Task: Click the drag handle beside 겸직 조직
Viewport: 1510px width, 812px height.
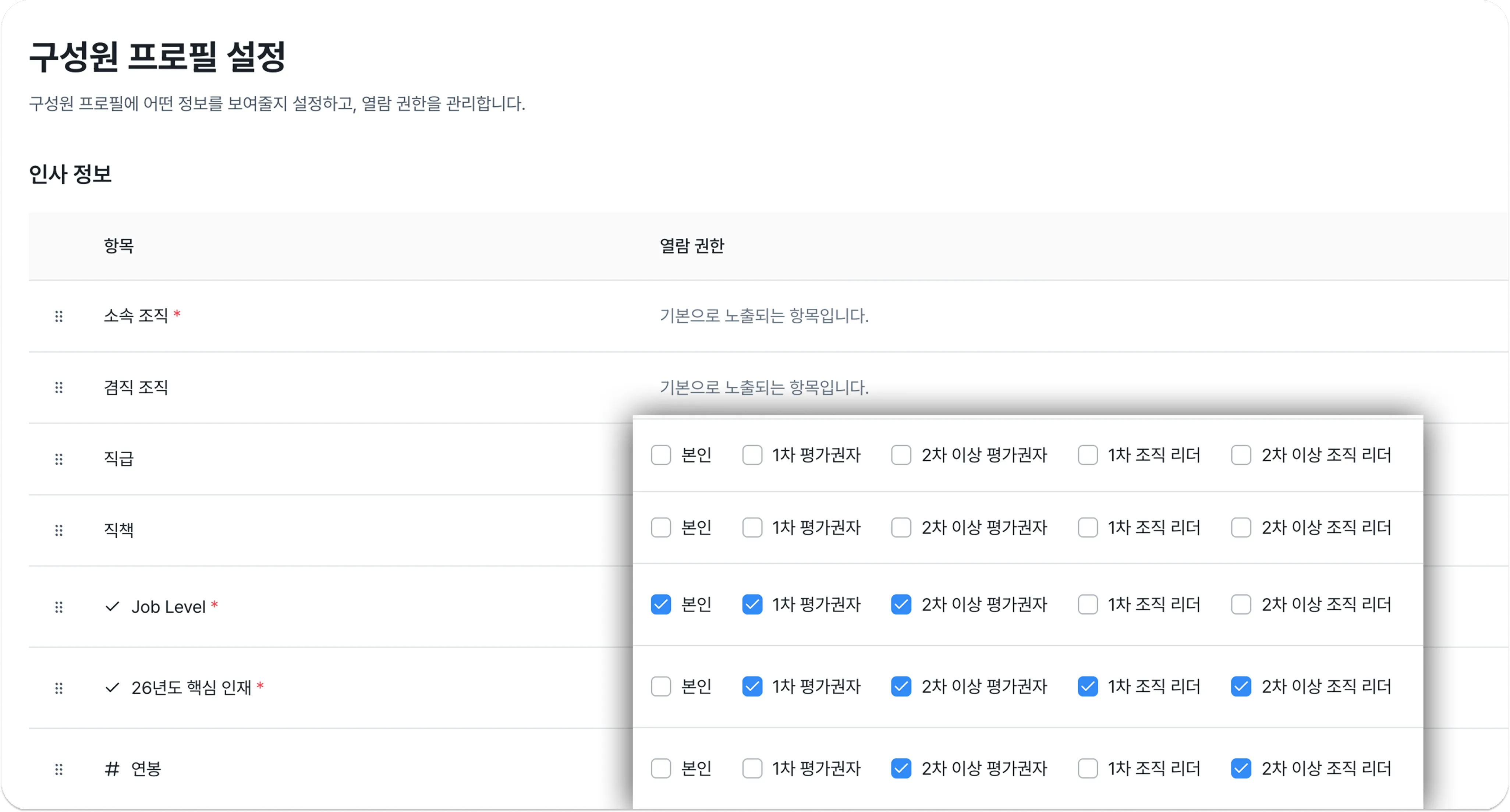Action: pyautogui.click(x=59, y=387)
